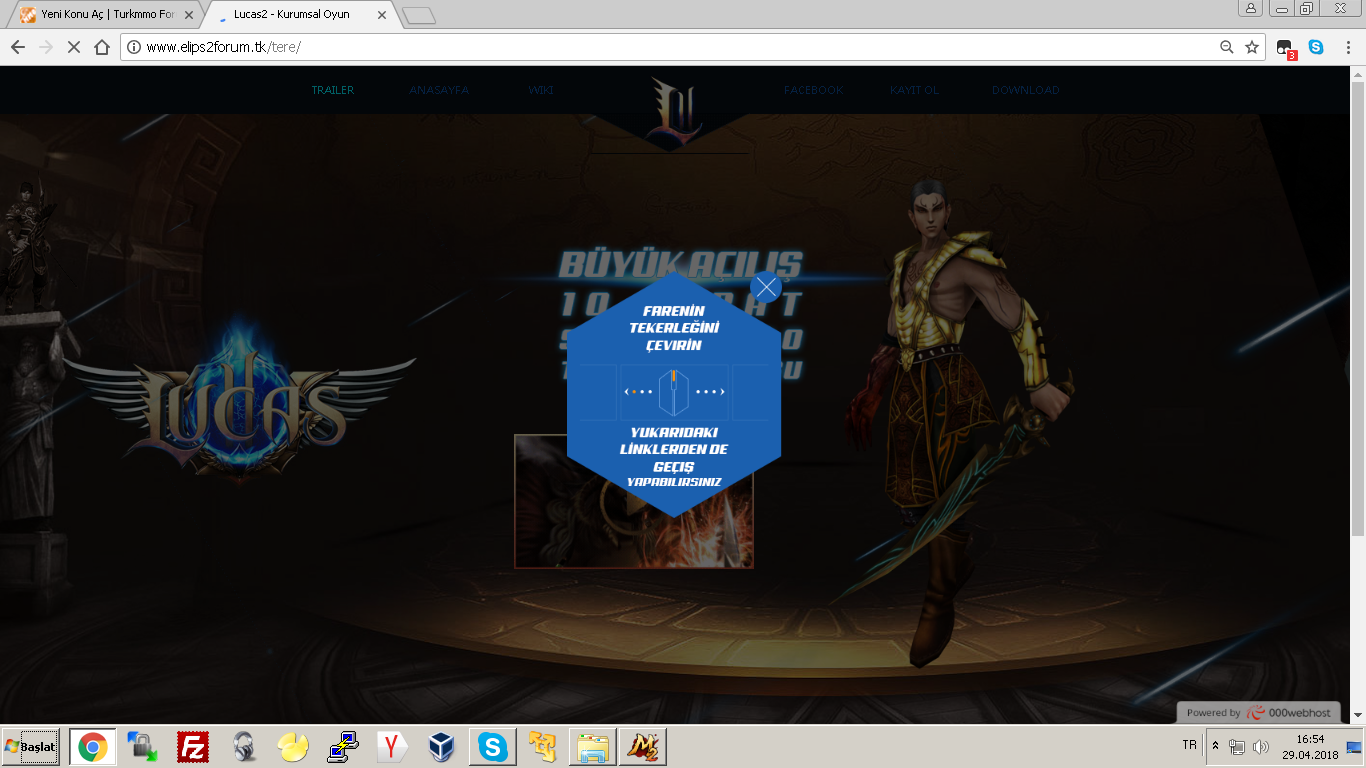Viewport: 1366px width, 768px height.
Task: Switch the TR keyboard language indicator
Action: pos(1189,746)
